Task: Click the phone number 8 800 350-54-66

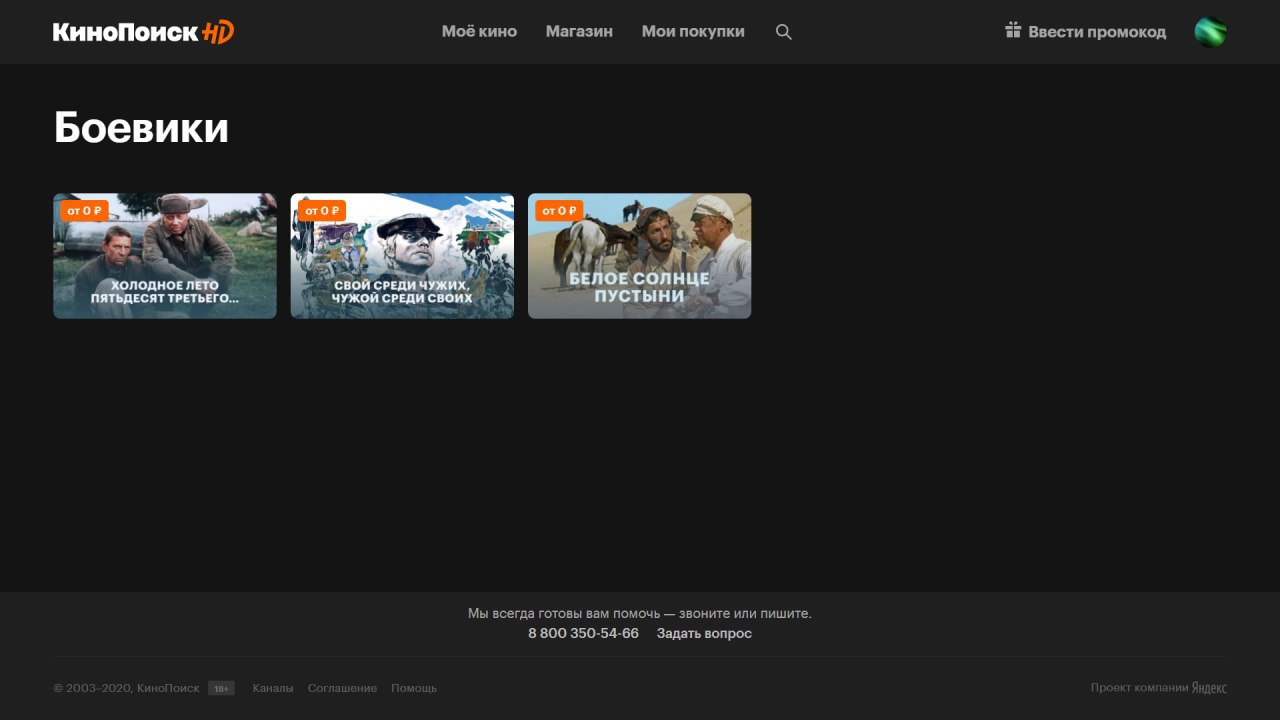Action: pos(583,634)
